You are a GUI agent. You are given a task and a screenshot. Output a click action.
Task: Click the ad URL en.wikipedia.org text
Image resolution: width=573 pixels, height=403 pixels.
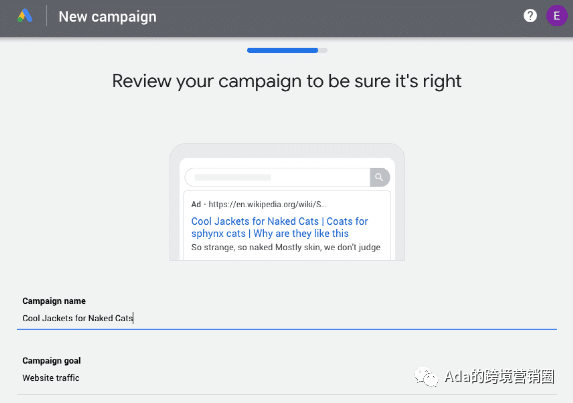tap(267, 204)
